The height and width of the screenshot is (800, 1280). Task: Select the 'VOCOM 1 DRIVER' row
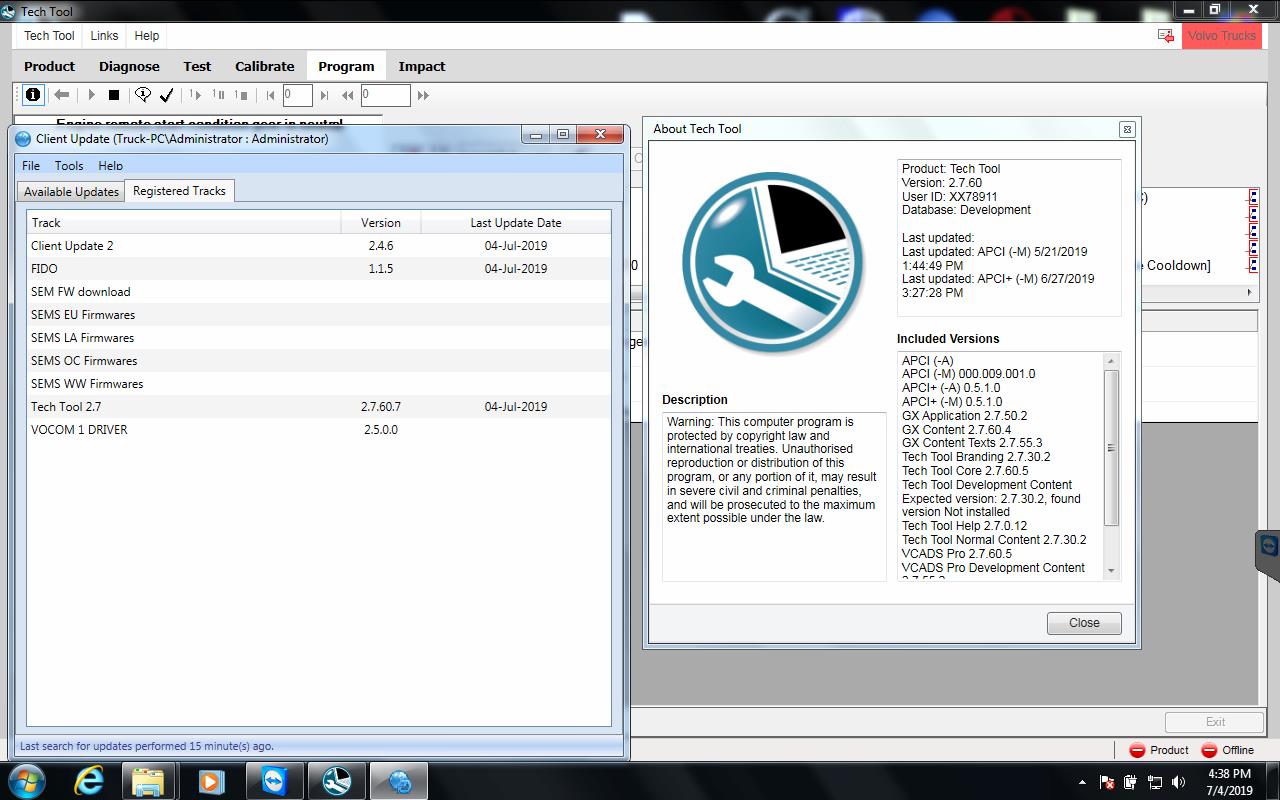coord(319,430)
